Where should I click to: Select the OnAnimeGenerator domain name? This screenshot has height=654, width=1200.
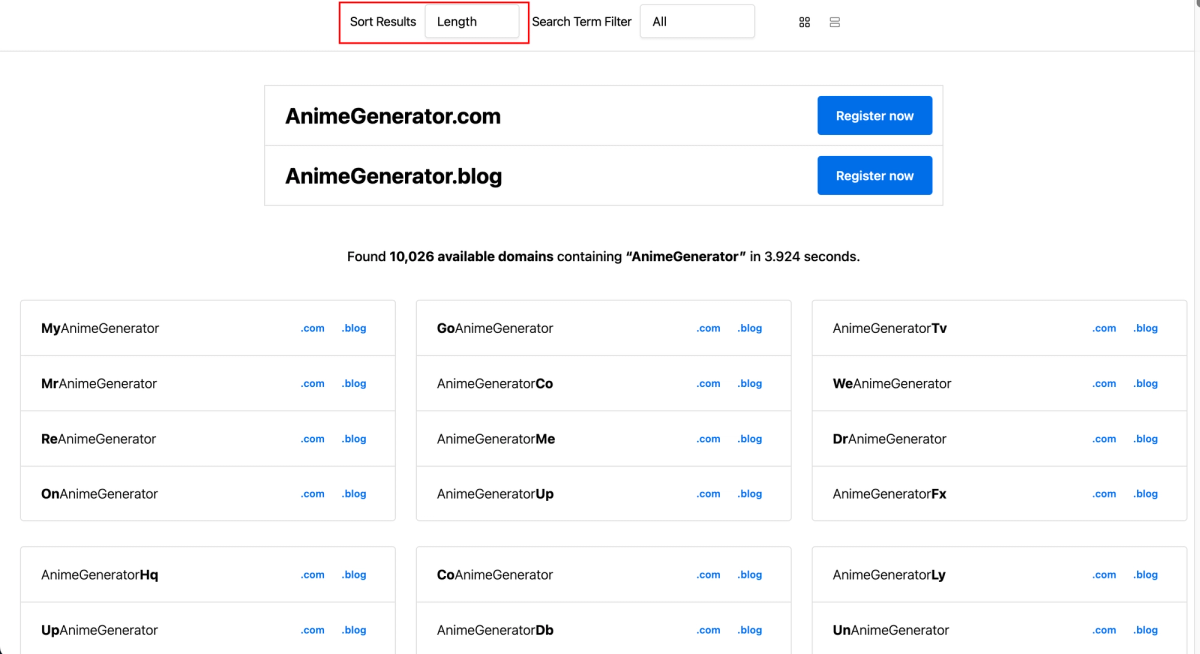[100, 494]
